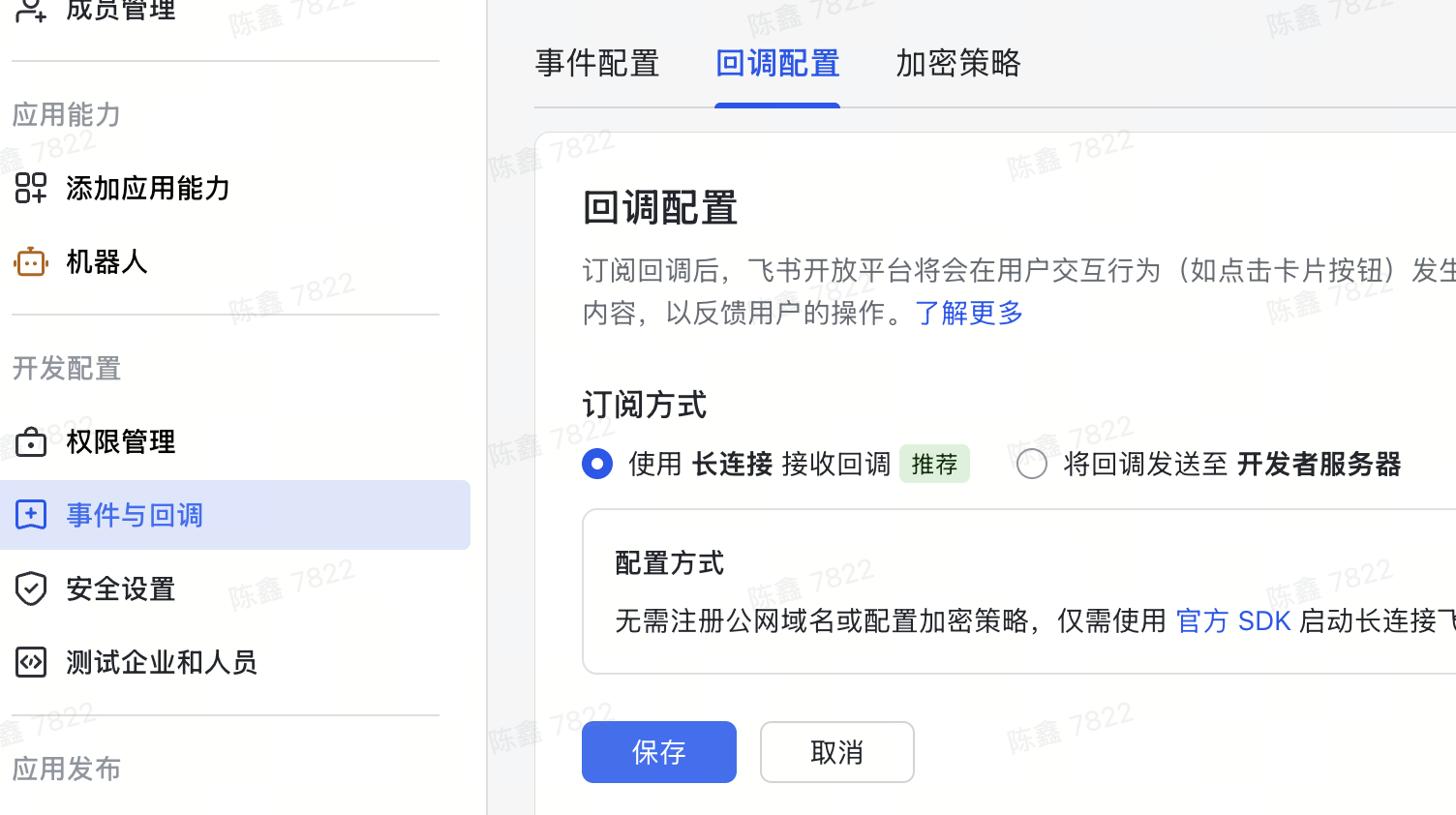Open the 测试企业和人员 sidebar entry
This screenshot has height=815, width=1456.
(161, 662)
